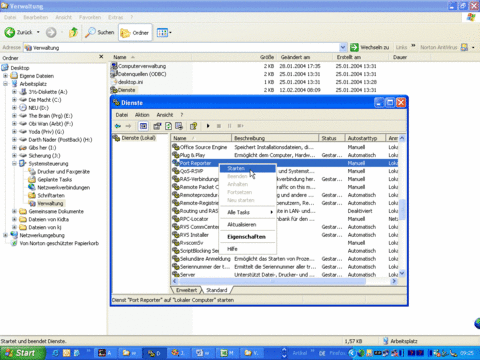Click the taskbar clock showing 09:25
Screen dimensions: 480x360
pyautogui.click(x=467, y=353)
